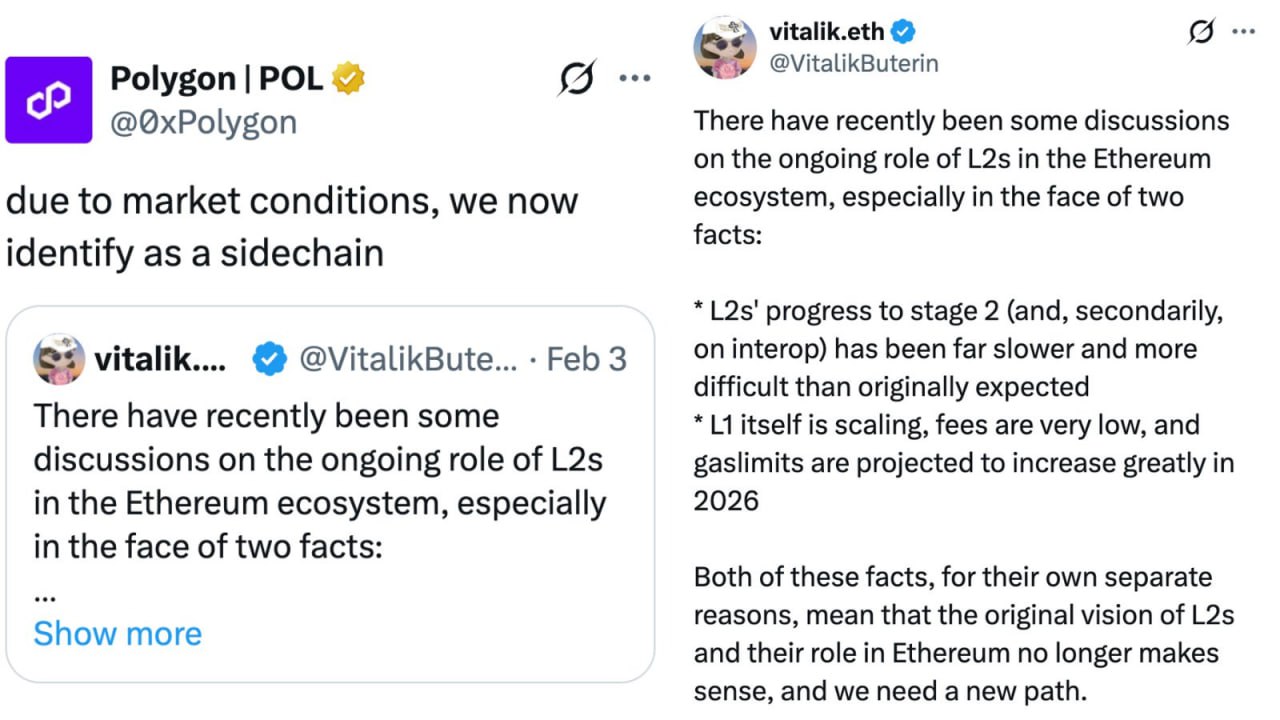
Task: Click the vitalik.eth avatar on the right post
Action: click(724, 47)
